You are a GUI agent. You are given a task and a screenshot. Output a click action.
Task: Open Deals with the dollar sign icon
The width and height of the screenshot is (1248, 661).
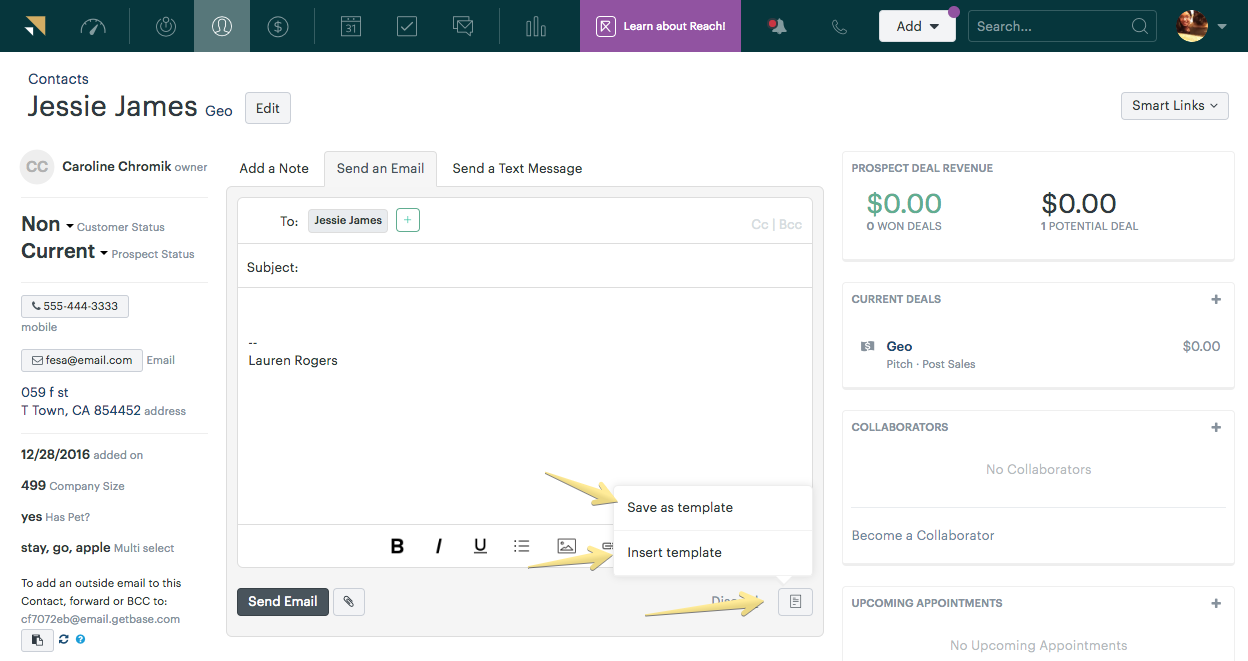tap(278, 25)
